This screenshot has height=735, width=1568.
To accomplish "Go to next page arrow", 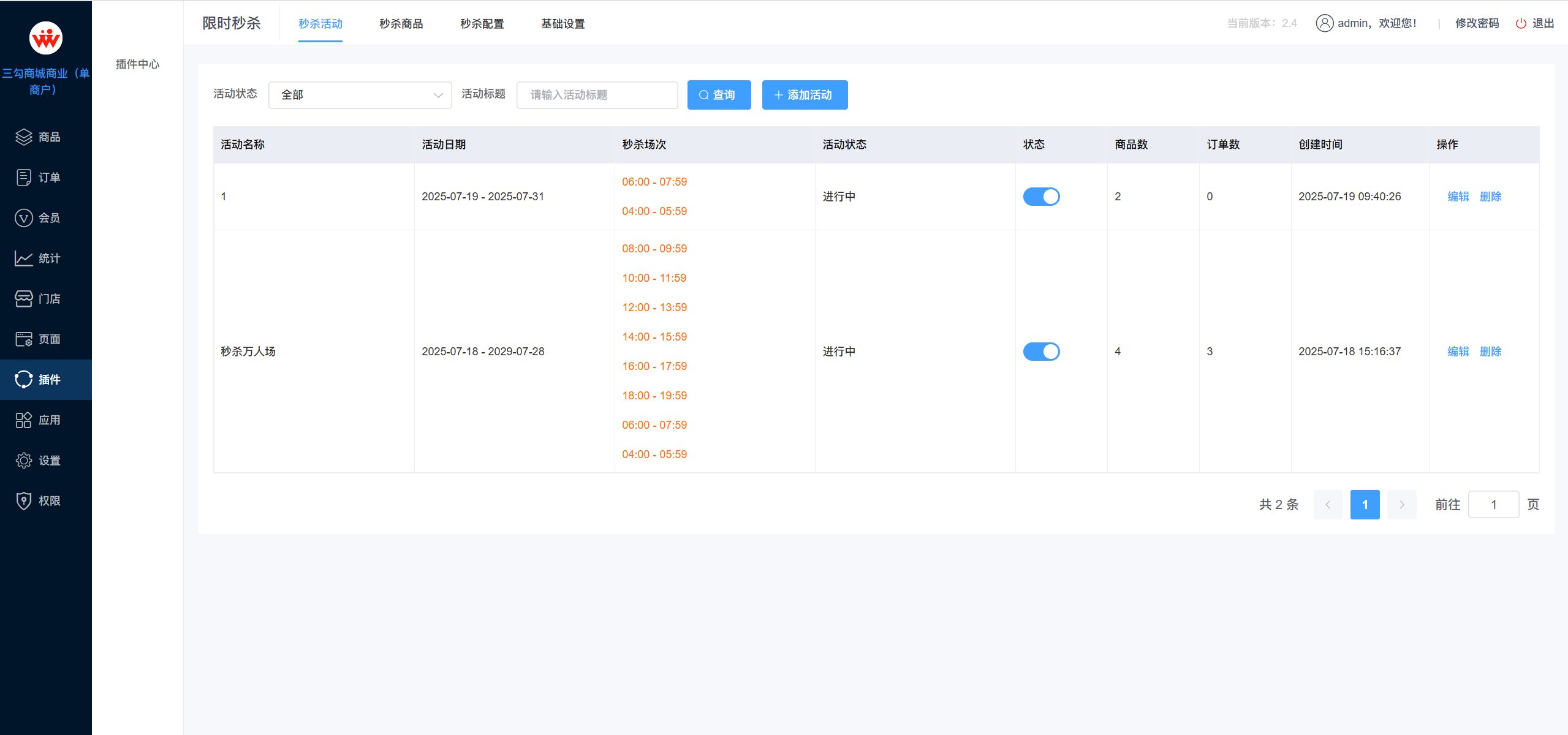I will [1401, 505].
